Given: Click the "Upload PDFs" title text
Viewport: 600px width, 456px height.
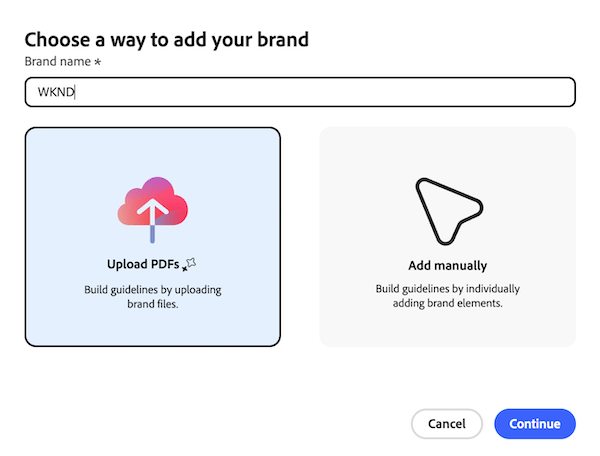Looking at the screenshot, I should pos(143,265).
